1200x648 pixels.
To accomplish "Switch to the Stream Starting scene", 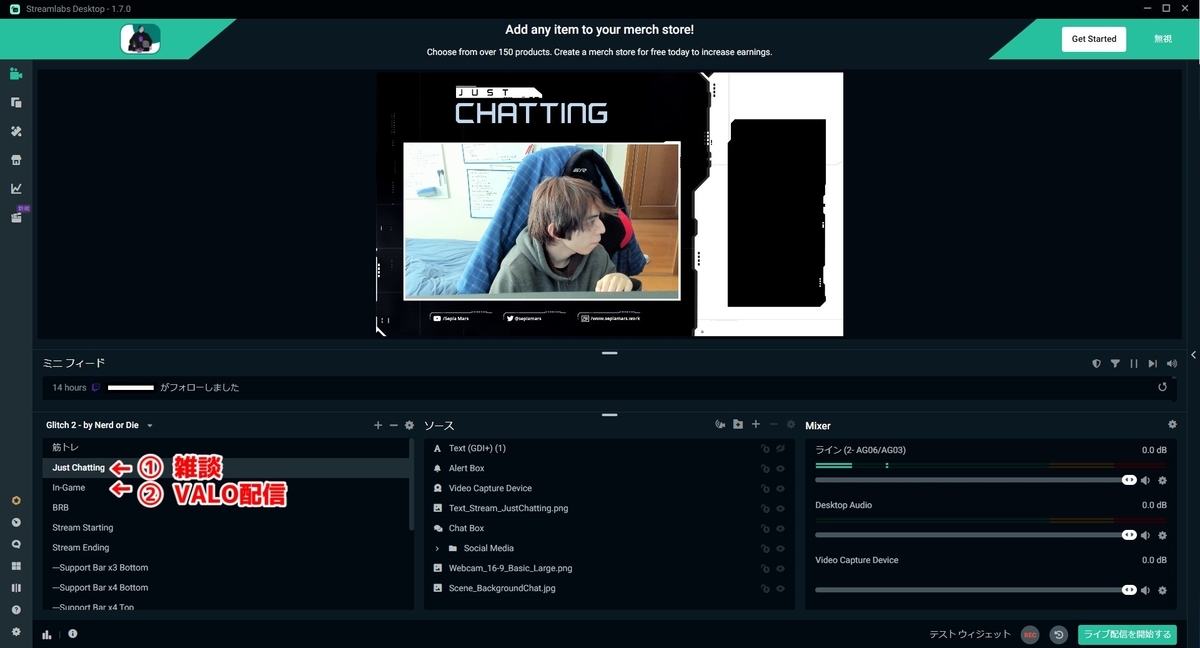I will (x=226, y=528).
